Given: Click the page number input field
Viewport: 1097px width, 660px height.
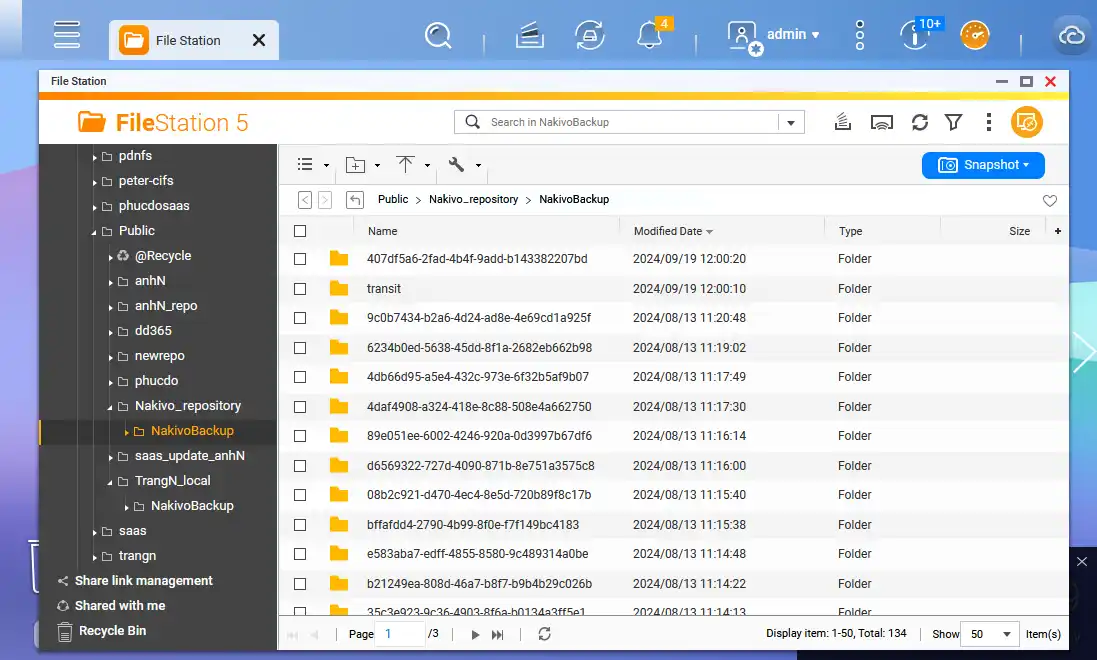Looking at the screenshot, I should (399, 634).
